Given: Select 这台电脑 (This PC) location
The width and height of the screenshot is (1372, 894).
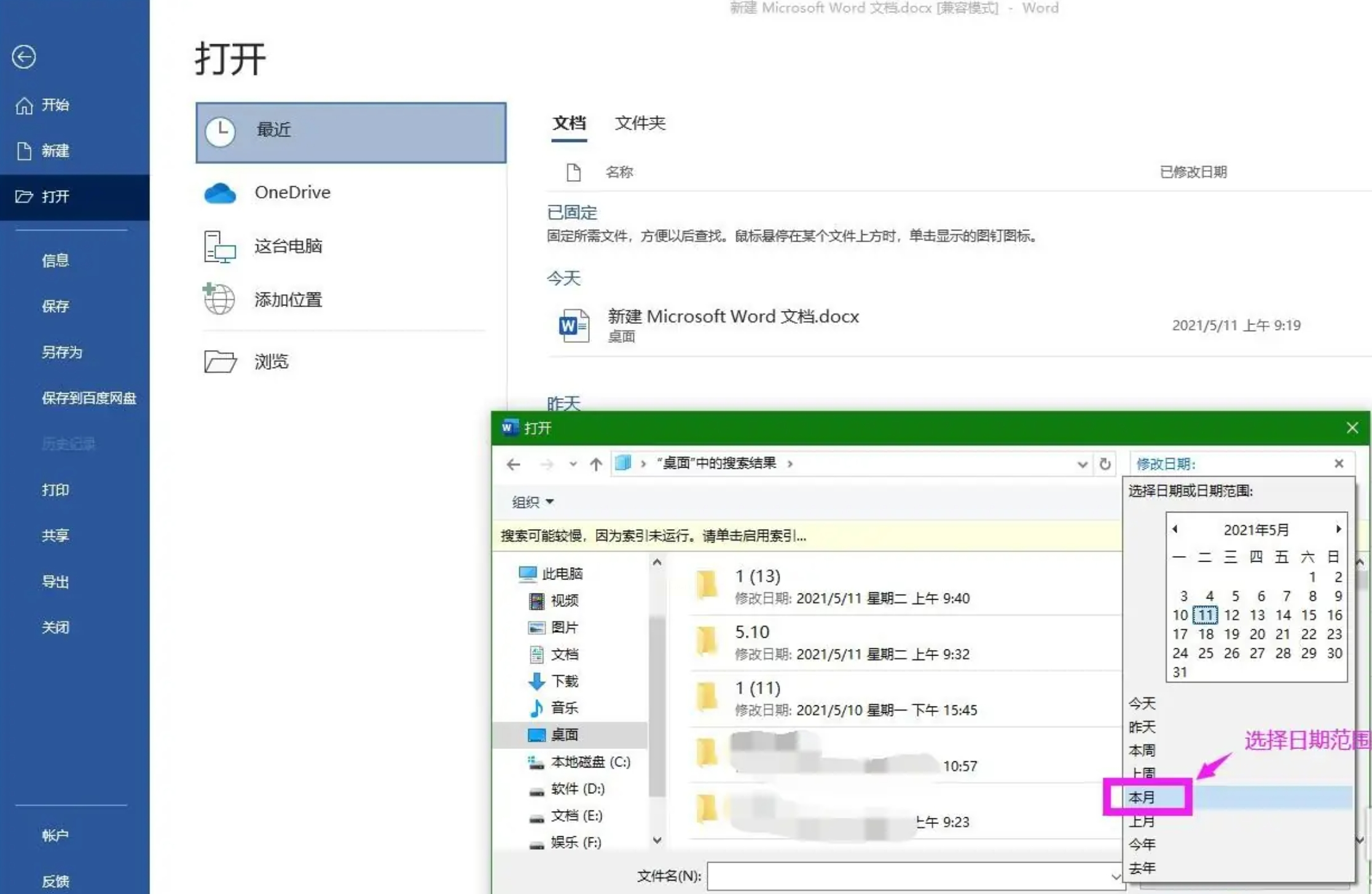Looking at the screenshot, I should (x=288, y=246).
